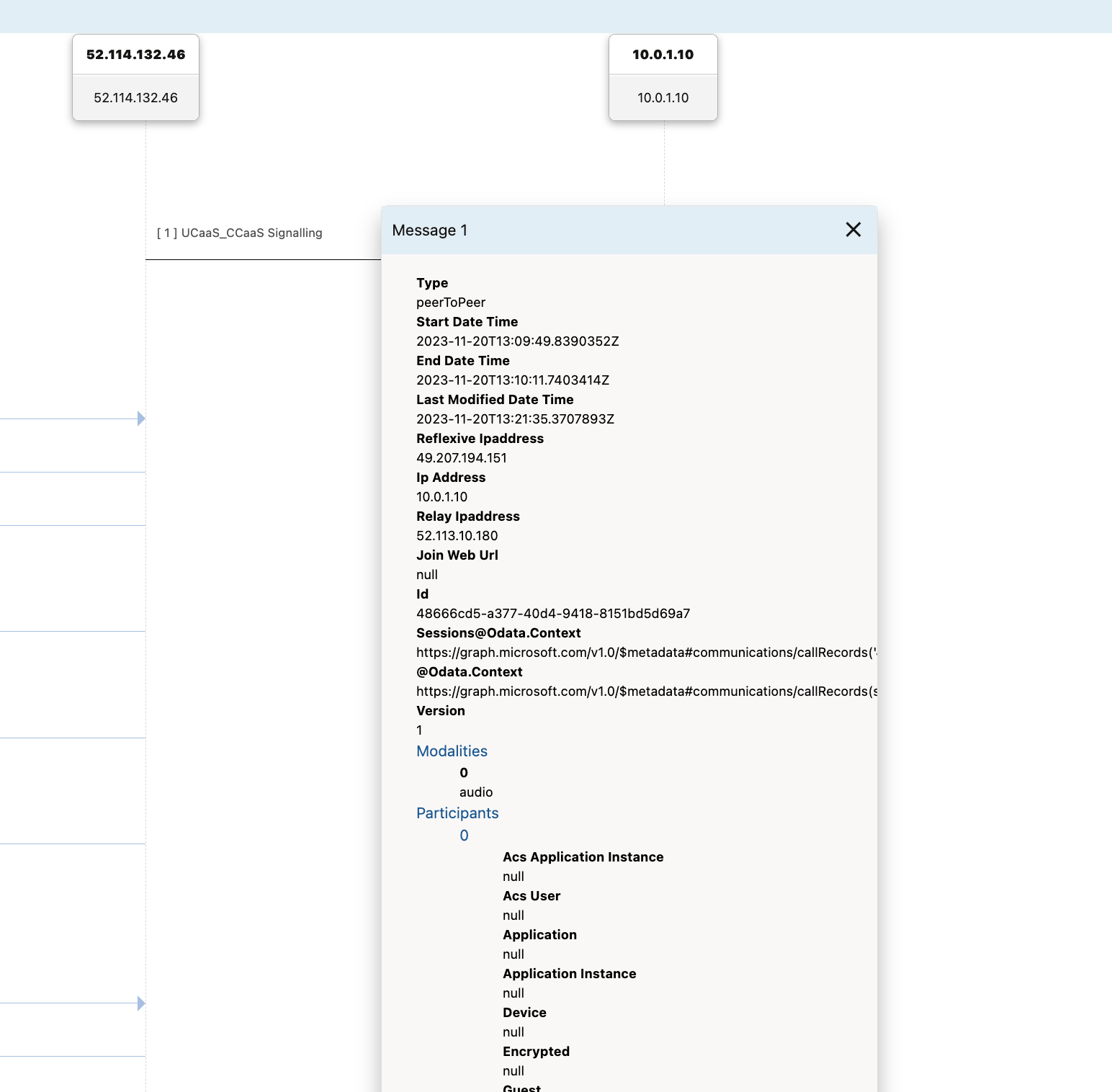Click the 'Last Modified Date Time' label
This screenshot has width=1112, height=1092.
click(495, 400)
